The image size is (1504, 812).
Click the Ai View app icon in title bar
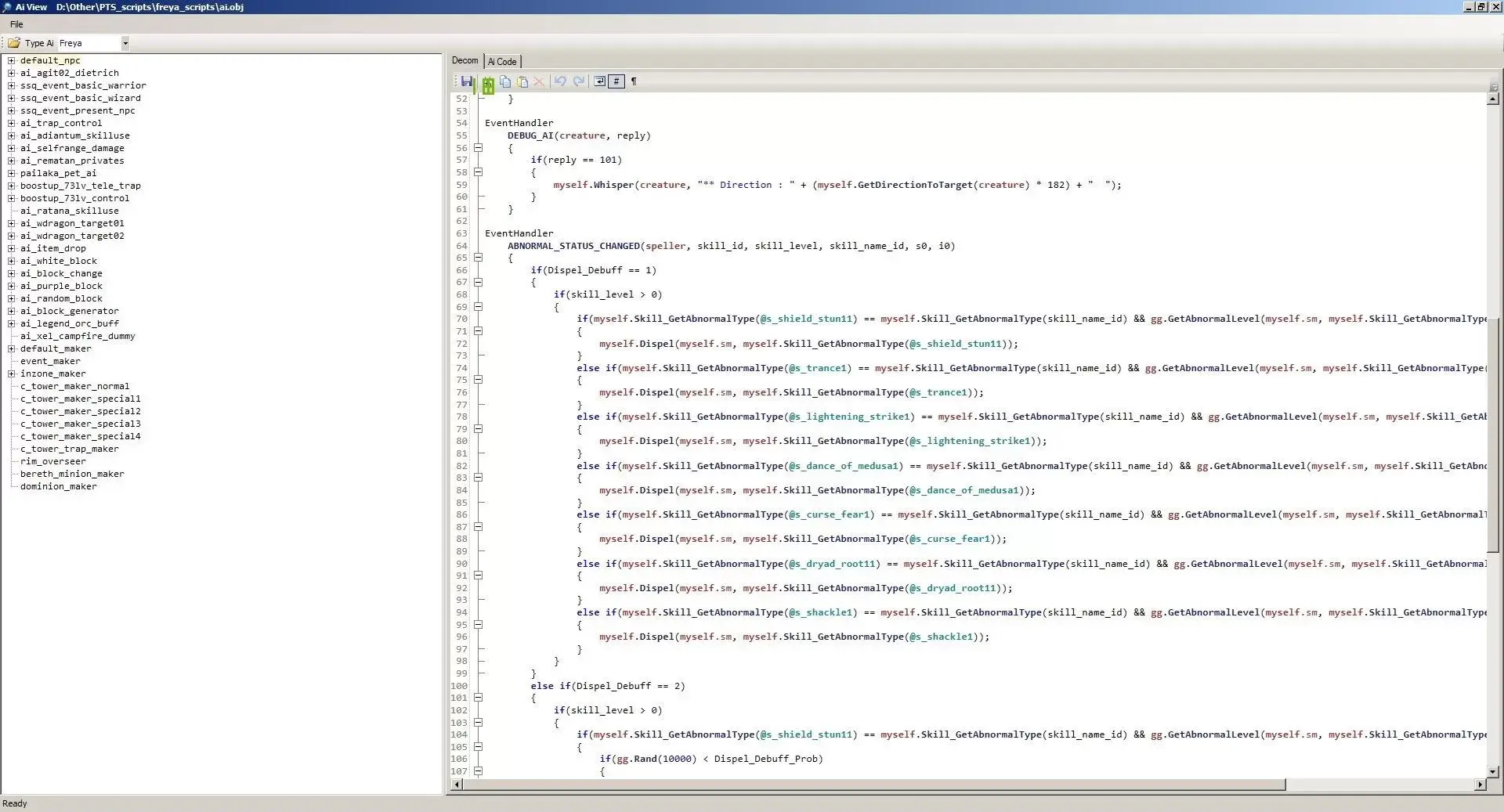7,6
